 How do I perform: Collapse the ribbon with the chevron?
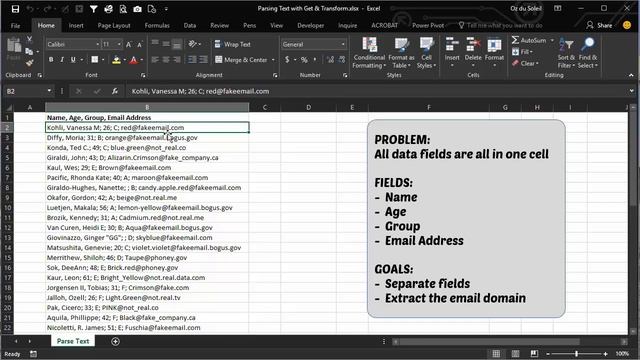pos(631,75)
